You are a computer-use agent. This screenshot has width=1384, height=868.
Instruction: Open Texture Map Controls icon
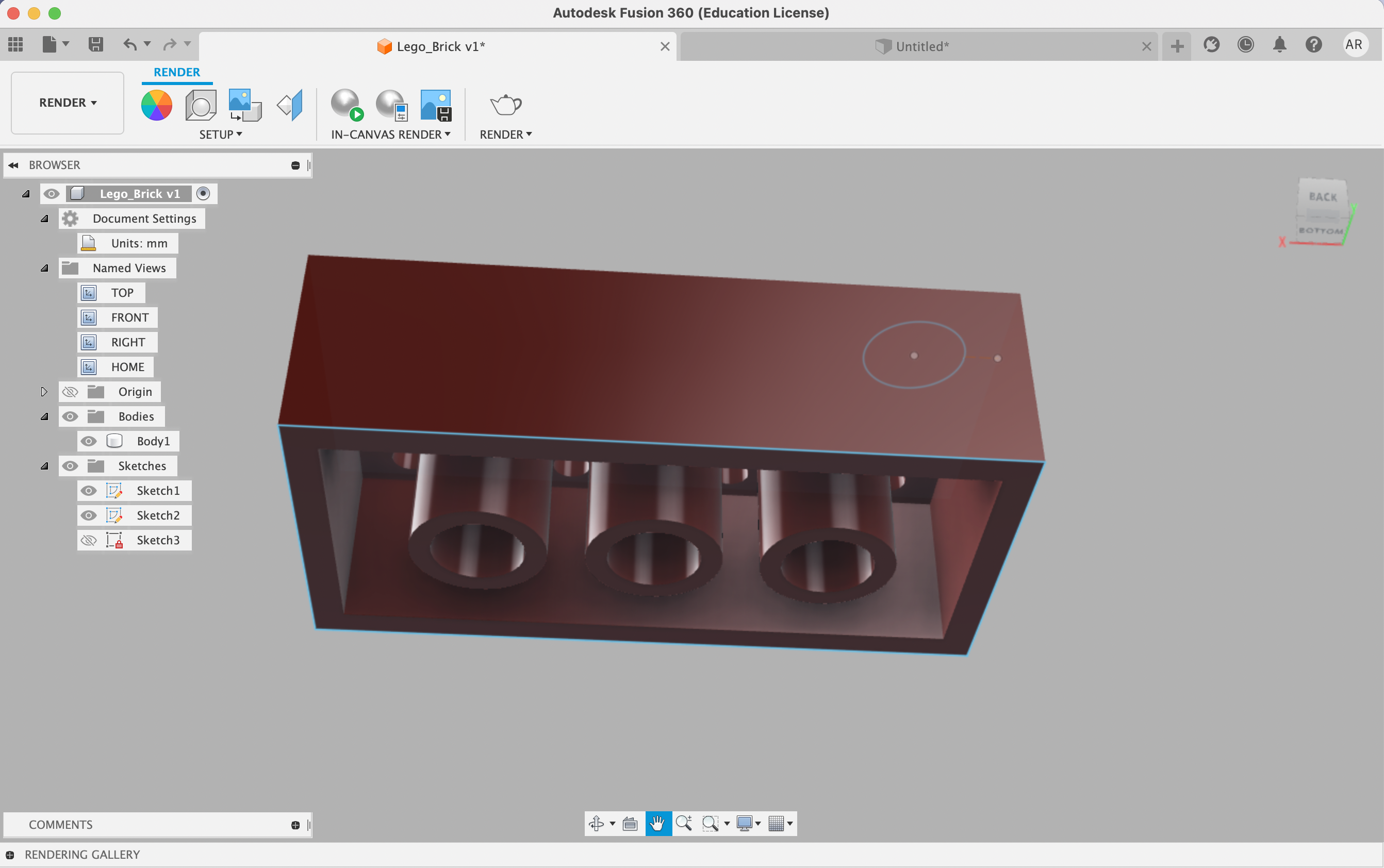pos(289,106)
